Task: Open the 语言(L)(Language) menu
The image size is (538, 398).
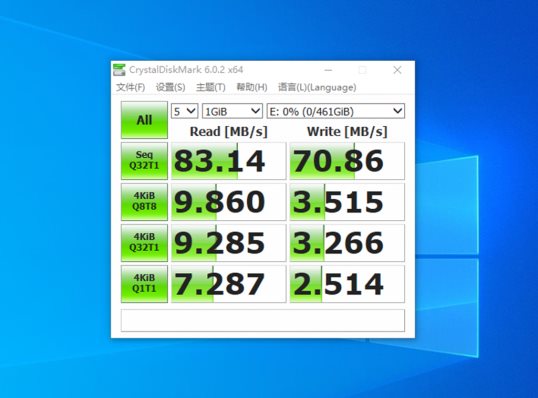Action: coord(317,87)
